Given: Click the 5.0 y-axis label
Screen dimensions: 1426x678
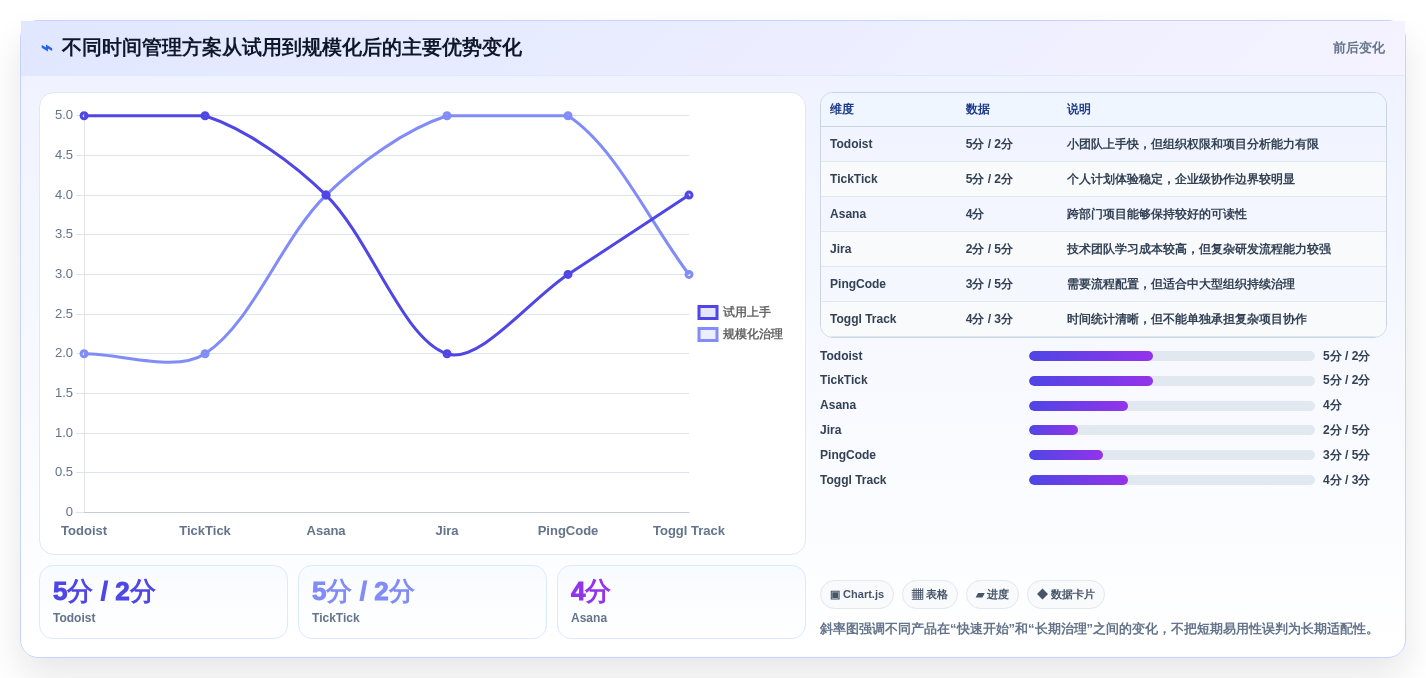Looking at the screenshot, I should 64,115.
